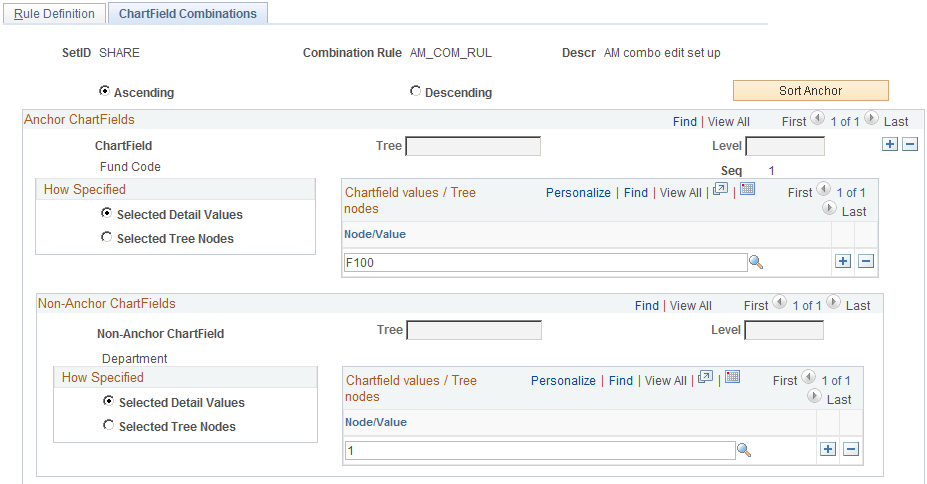
Task: Click the Non-Anchor Level field
Action: [784, 330]
